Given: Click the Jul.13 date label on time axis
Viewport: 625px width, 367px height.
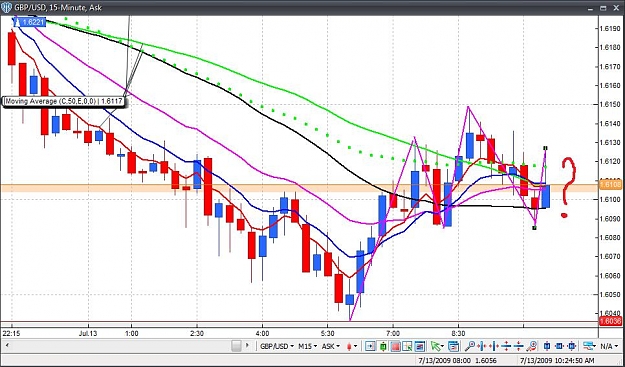Looking at the screenshot, I should pyautogui.click(x=89, y=333).
